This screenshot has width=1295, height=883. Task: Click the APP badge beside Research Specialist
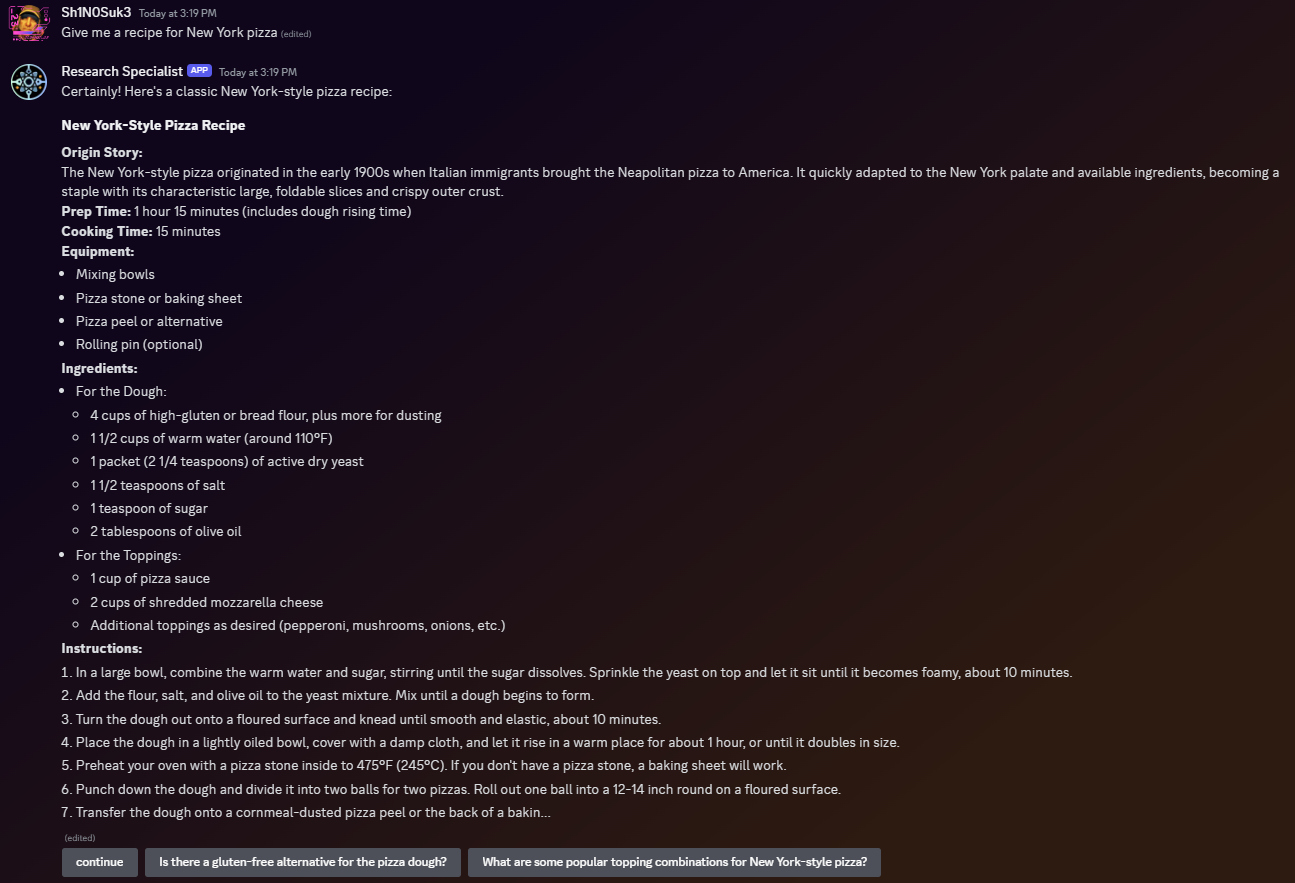click(x=199, y=71)
